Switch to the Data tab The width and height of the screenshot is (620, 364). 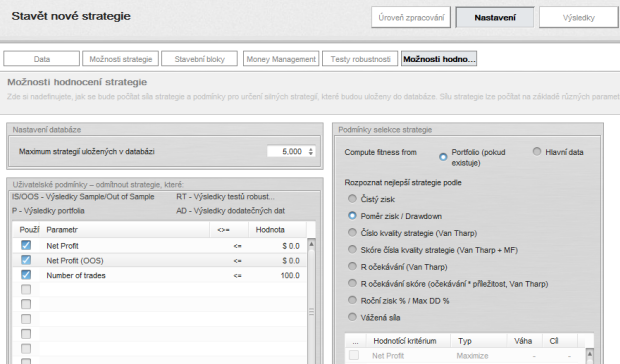click(x=42, y=59)
